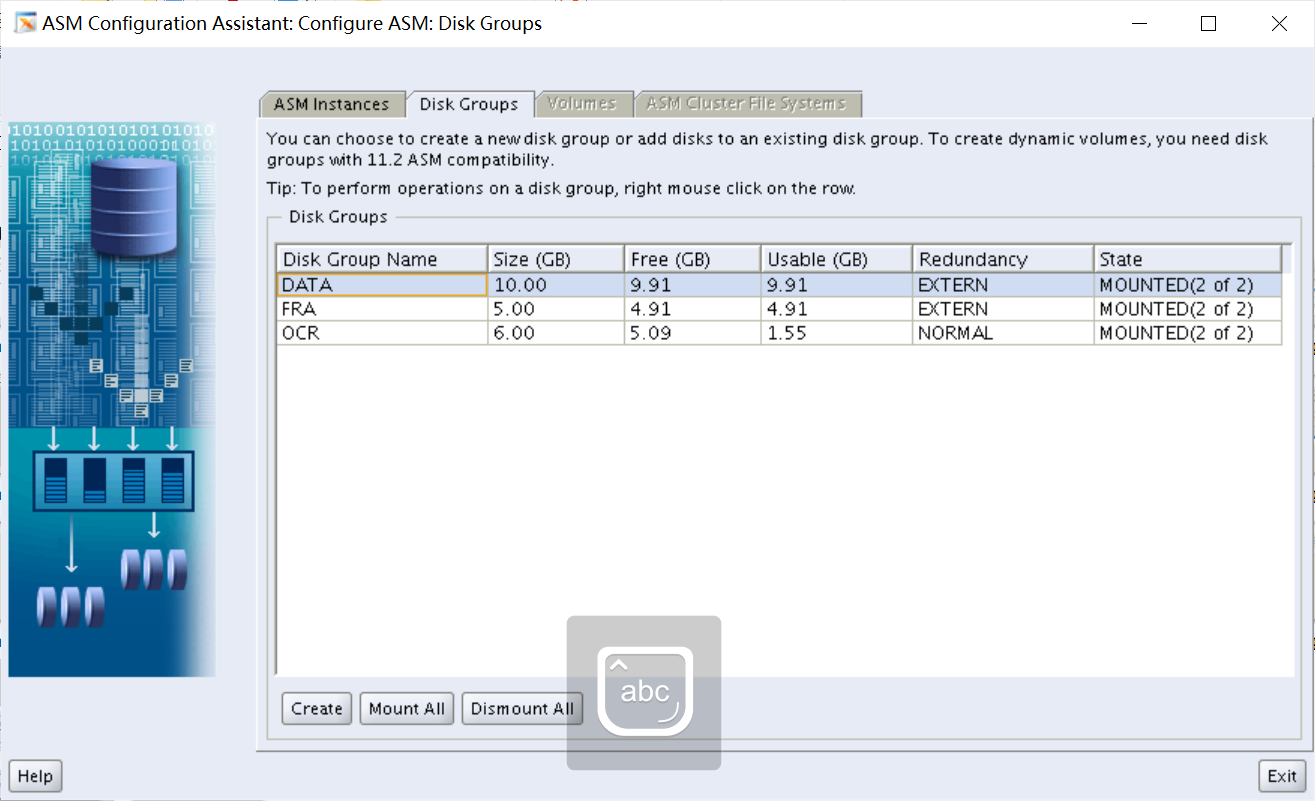Click the Redundancy column header
Viewport: 1315px width, 801px height.
click(1003, 259)
